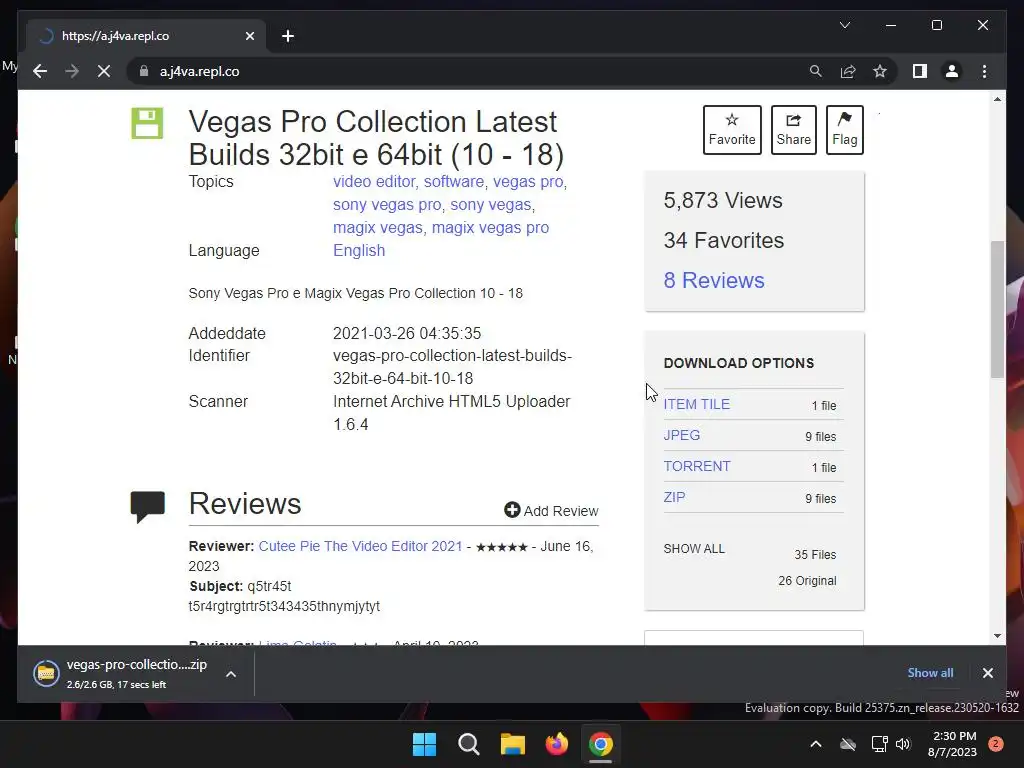Open the 'sony vegas pro' topic link

(x=387, y=204)
